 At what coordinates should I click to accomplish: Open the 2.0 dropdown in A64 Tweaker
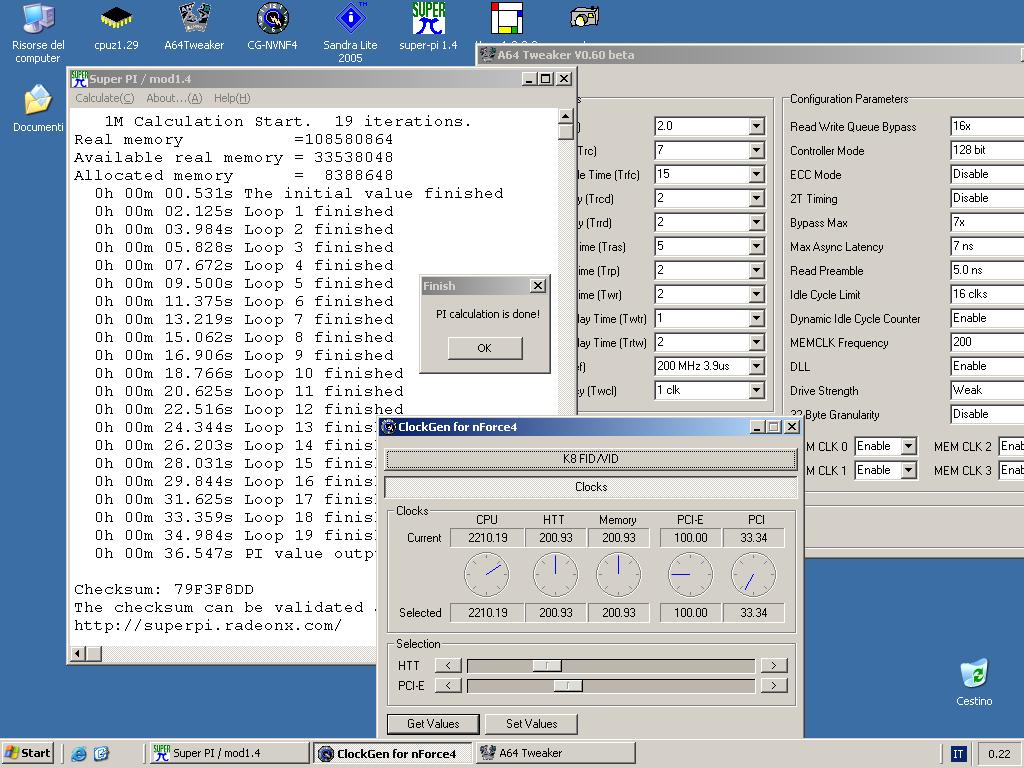(756, 126)
